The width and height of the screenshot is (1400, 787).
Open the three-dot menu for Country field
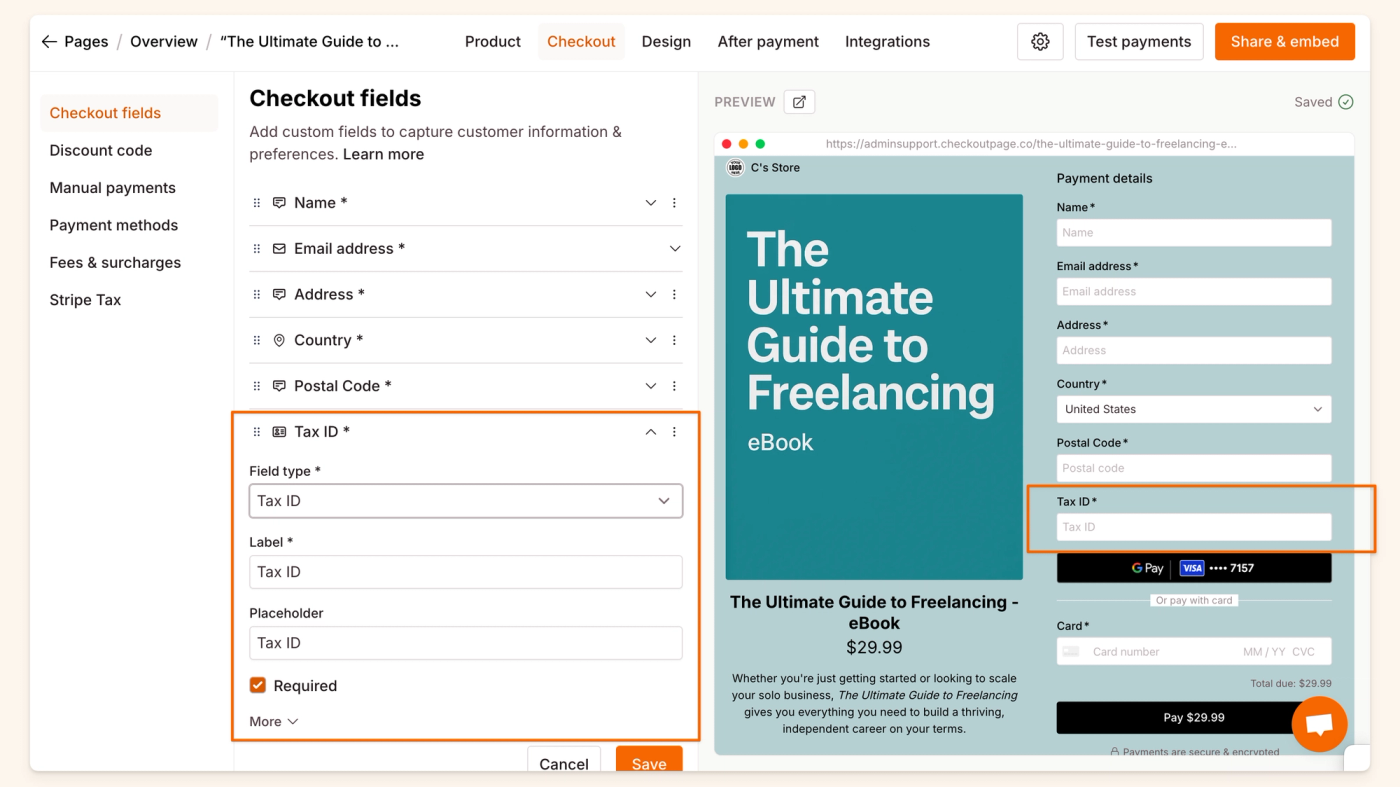674,341
